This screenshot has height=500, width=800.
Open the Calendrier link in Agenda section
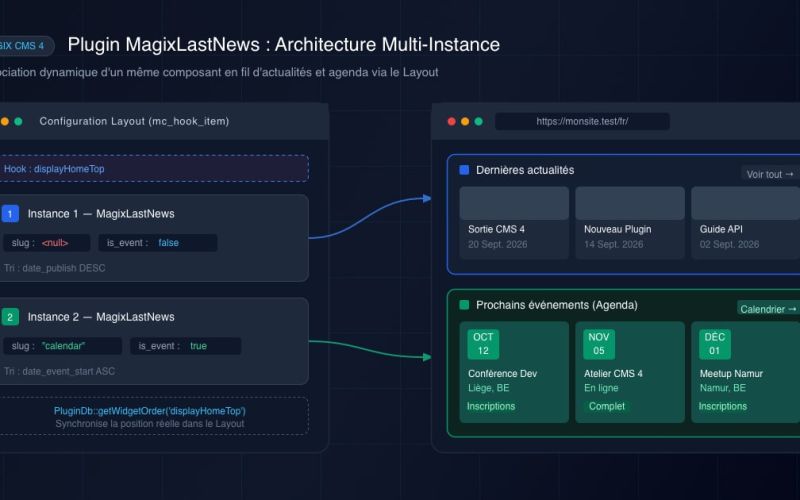point(768,309)
